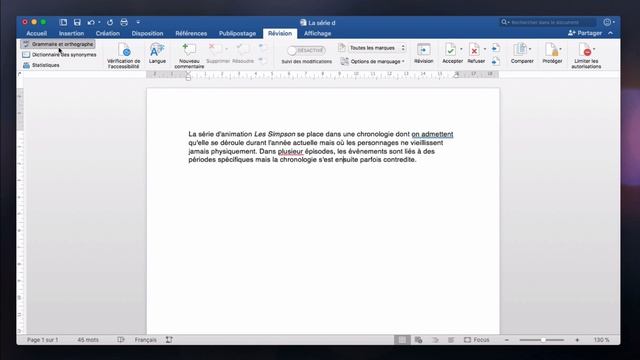Open Options de marquage dropdown

372,62
